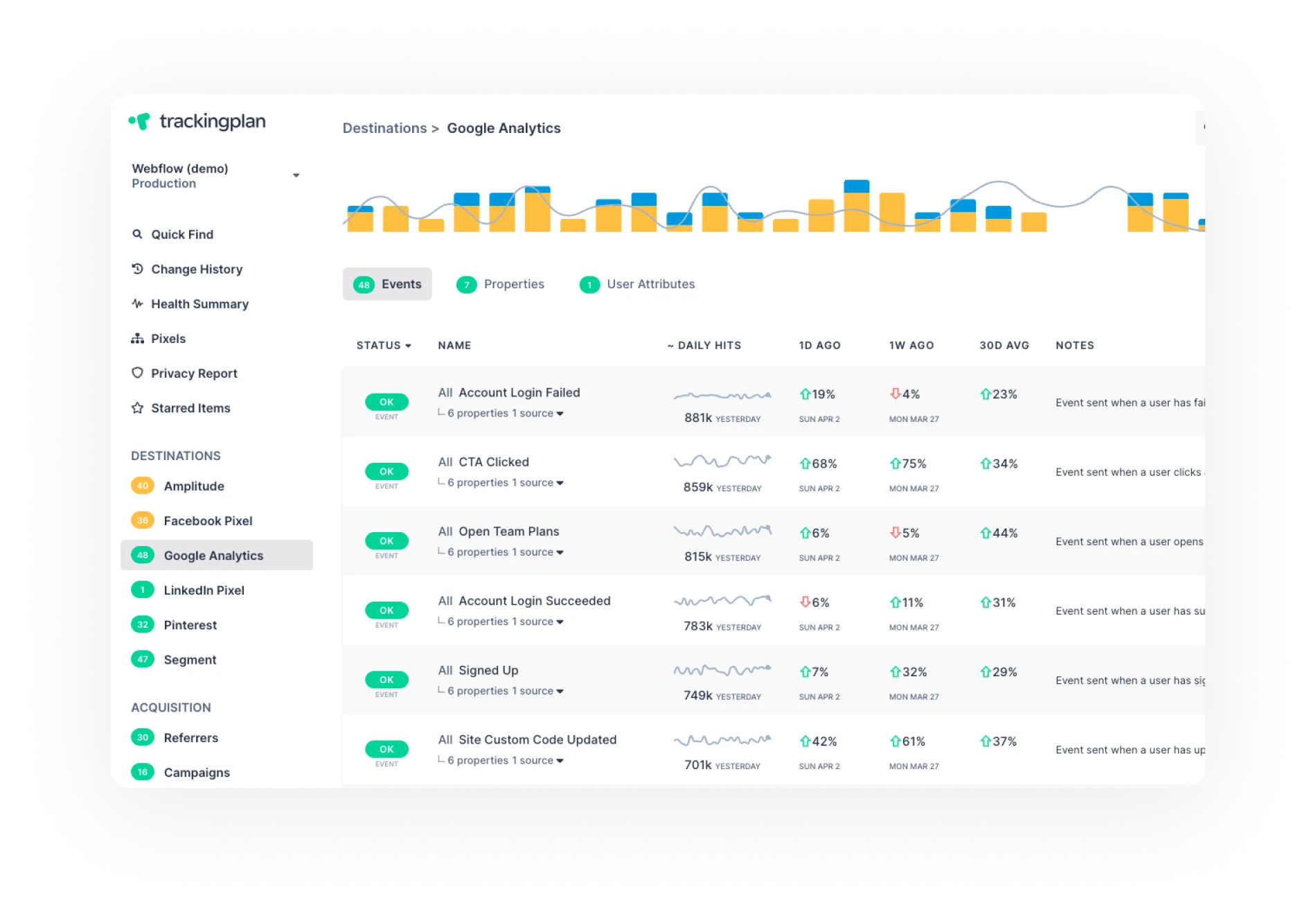The image size is (1316, 916).
Task: Switch to the Properties tab
Action: pyautogui.click(x=513, y=284)
